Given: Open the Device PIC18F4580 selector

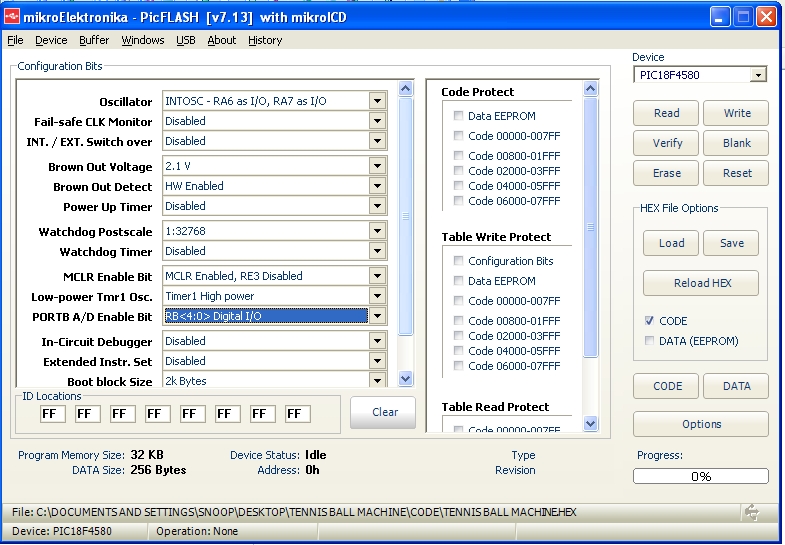Looking at the screenshot, I should click(758, 75).
